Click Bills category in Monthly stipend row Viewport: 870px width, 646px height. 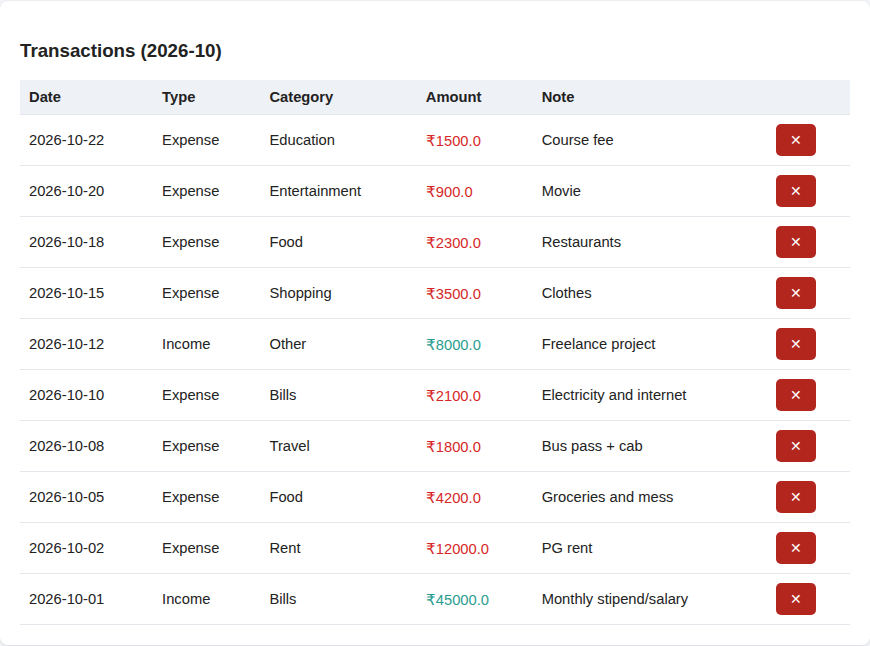coord(283,599)
